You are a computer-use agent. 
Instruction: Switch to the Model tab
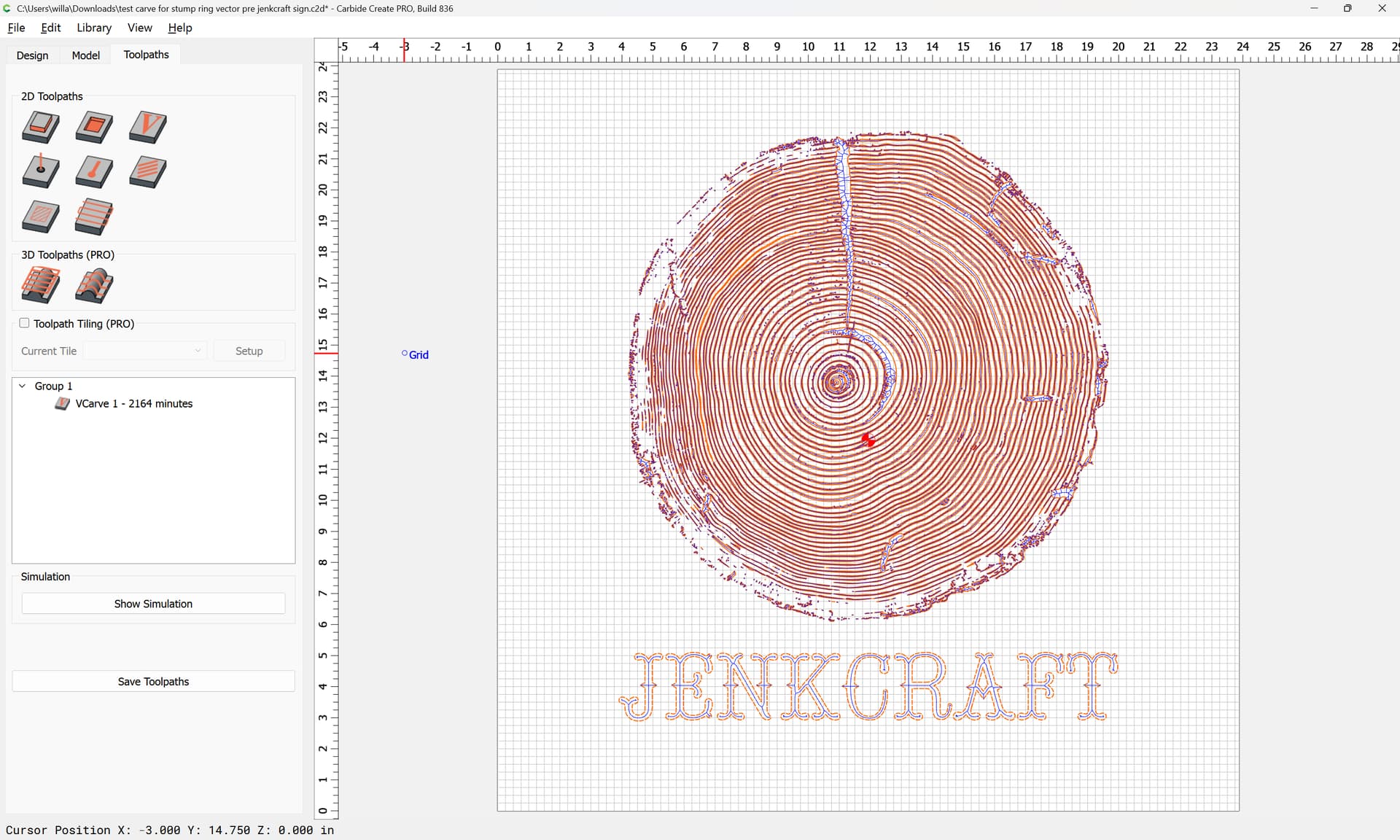pyautogui.click(x=85, y=55)
